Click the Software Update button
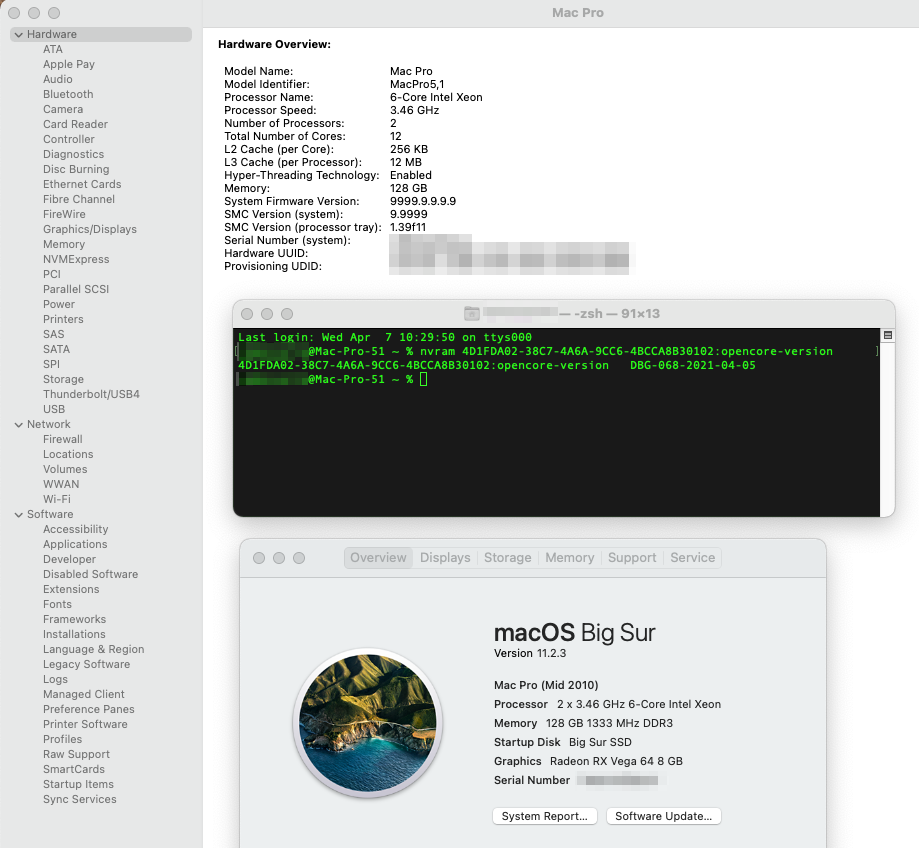Screen dimensions: 919x848 point(663,816)
